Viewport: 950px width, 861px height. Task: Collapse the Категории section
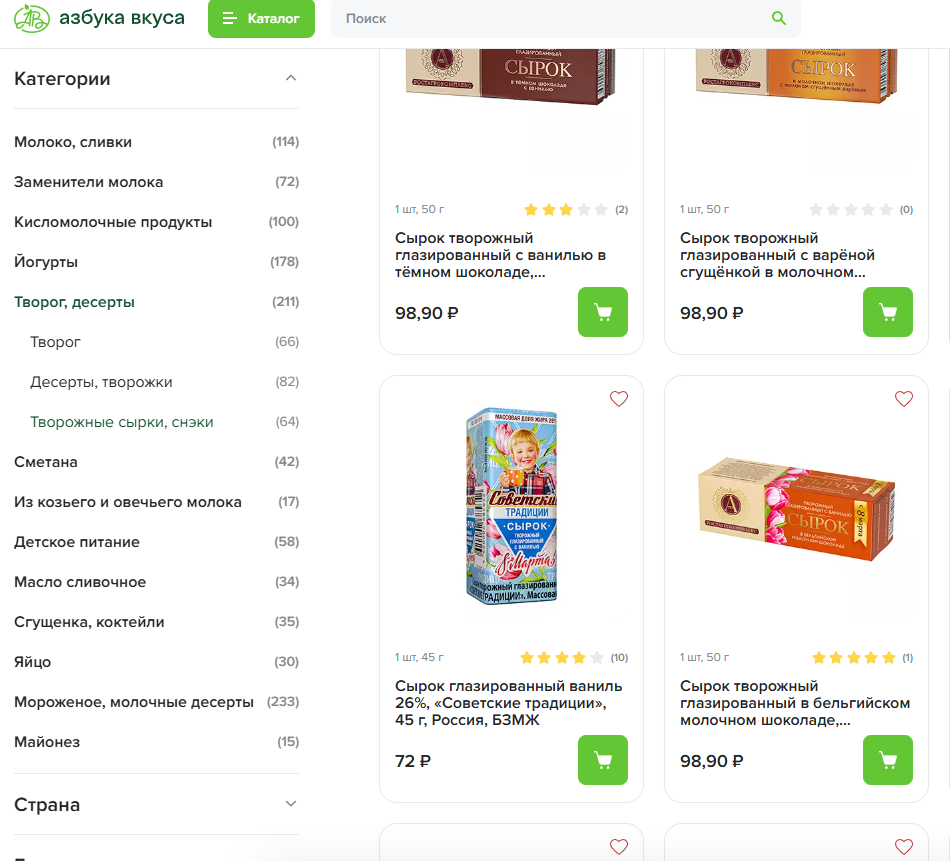click(291, 78)
